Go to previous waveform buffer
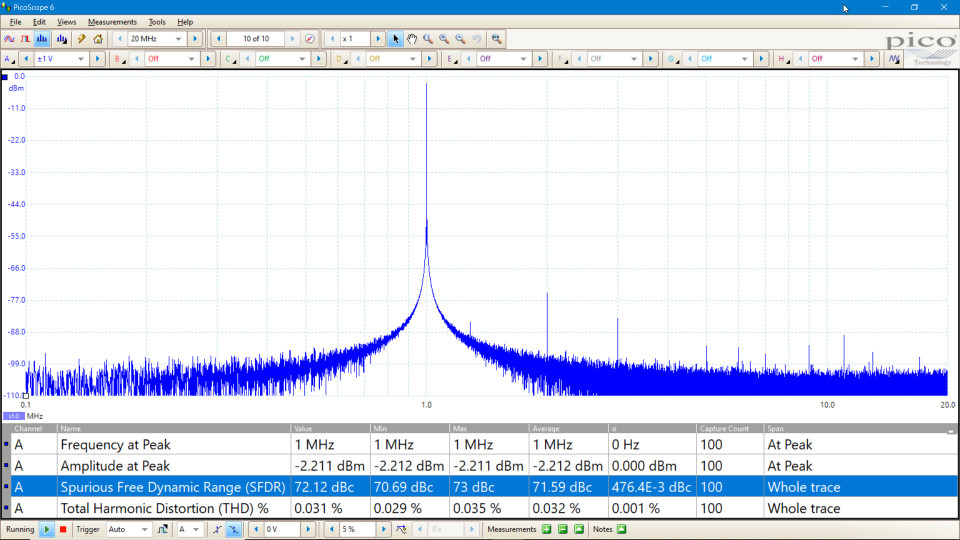Viewport: 960px width, 540px height. click(x=218, y=39)
